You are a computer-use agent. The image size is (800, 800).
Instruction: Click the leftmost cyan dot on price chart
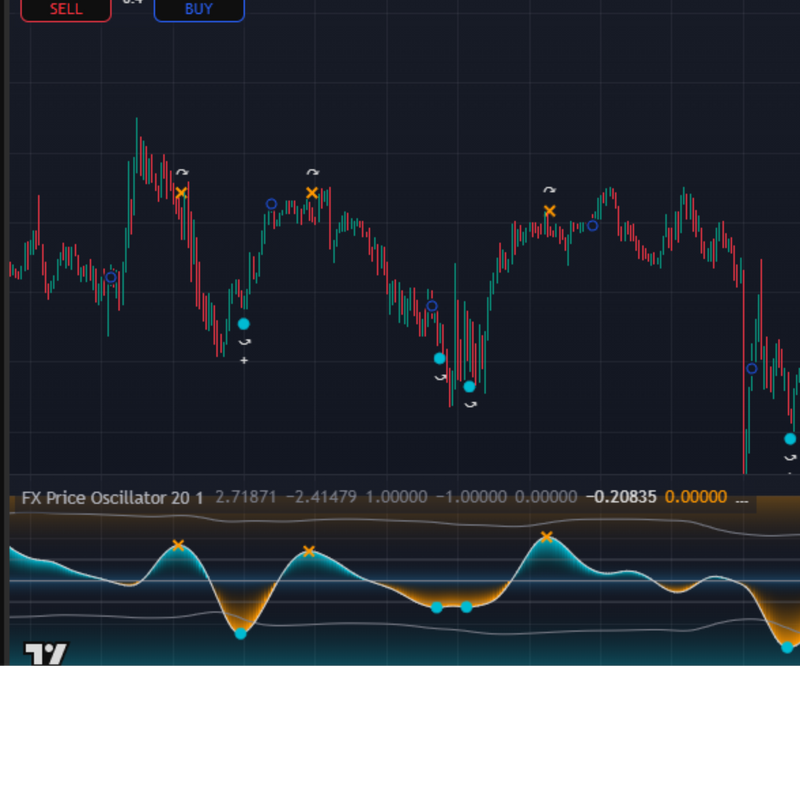click(244, 324)
